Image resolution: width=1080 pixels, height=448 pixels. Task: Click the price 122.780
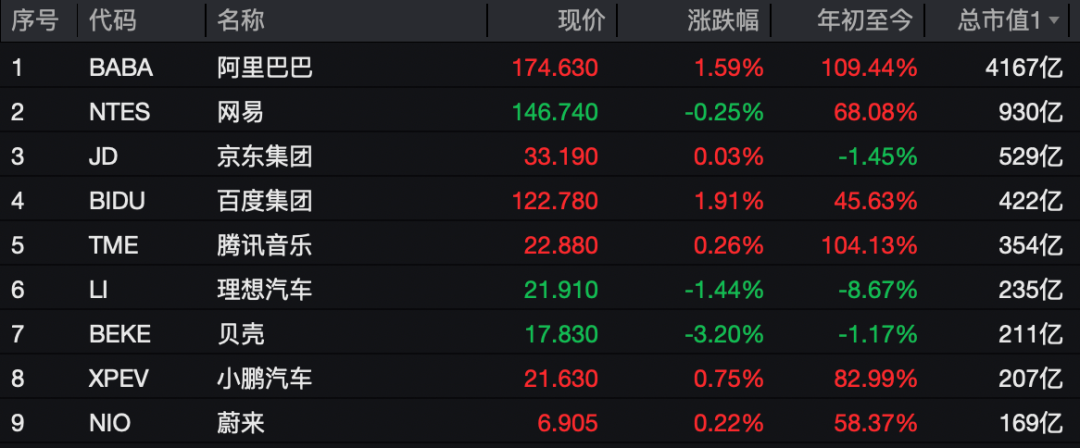[x=555, y=201]
